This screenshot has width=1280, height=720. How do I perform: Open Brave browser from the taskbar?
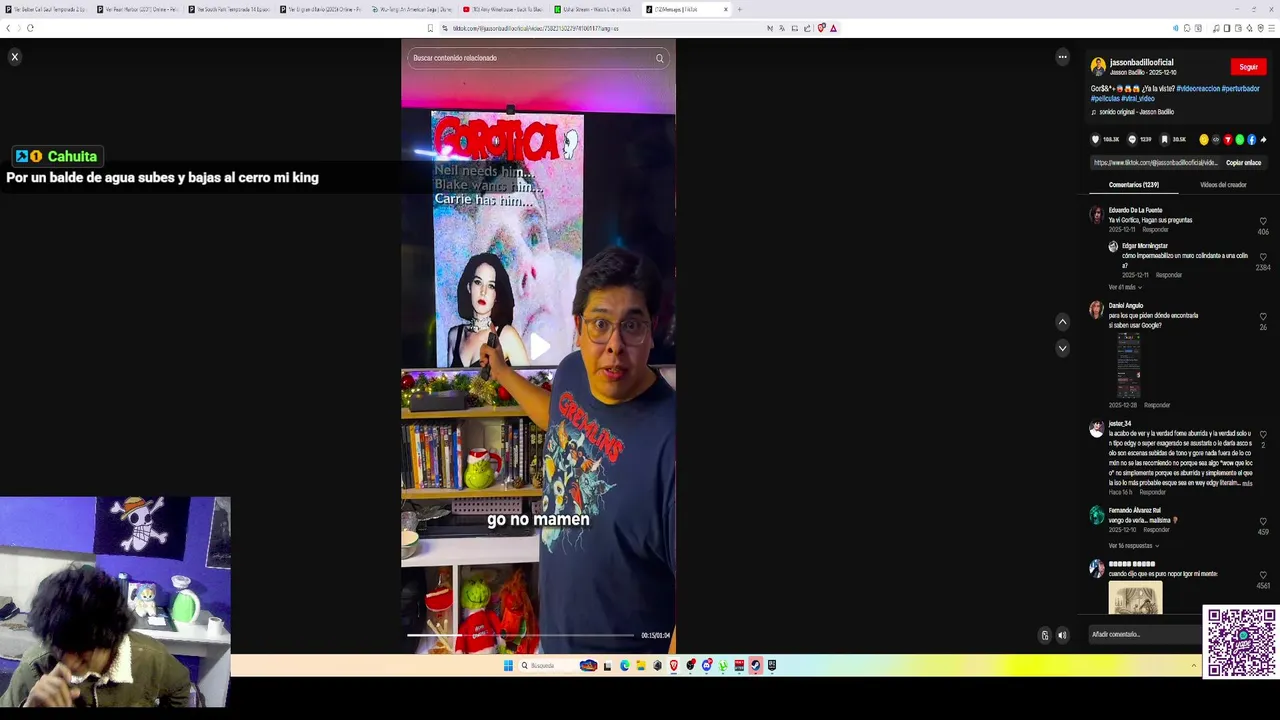coord(674,665)
